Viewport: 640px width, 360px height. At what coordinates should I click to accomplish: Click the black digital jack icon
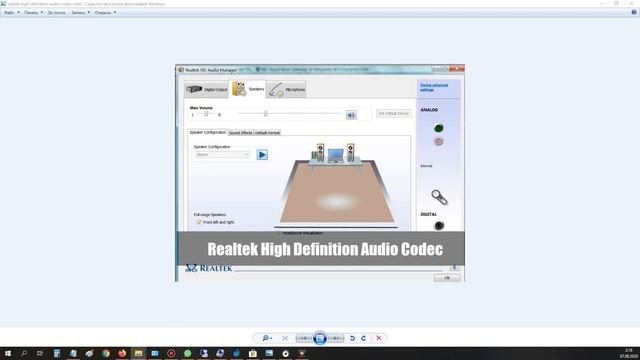pyautogui.click(x=439, y=225)
